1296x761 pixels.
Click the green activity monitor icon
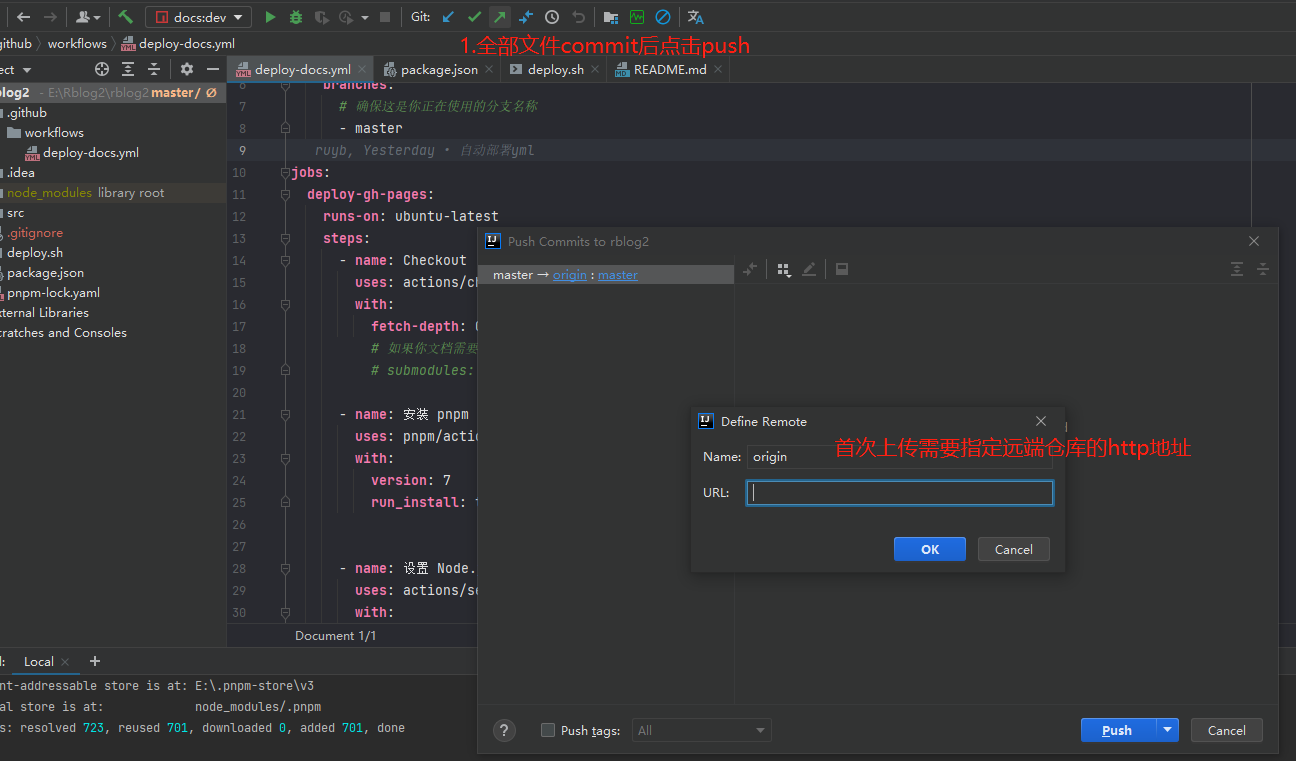637,17
